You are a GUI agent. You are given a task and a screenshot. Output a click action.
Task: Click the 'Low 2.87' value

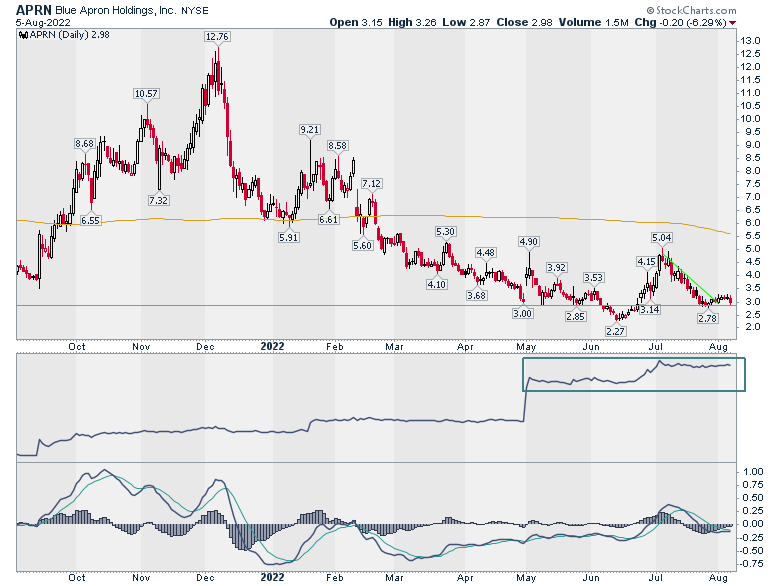click(466, 22)
